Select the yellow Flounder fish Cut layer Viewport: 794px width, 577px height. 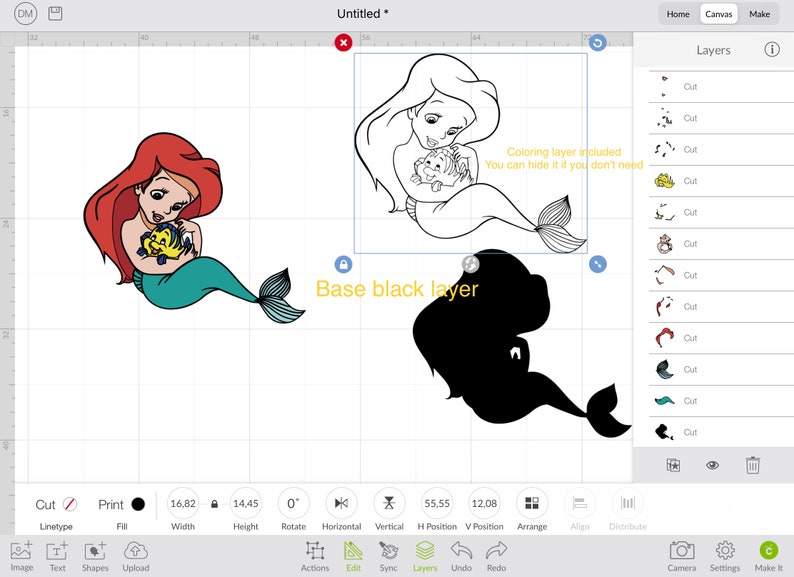pyautogui.click(x=721, y=181)
